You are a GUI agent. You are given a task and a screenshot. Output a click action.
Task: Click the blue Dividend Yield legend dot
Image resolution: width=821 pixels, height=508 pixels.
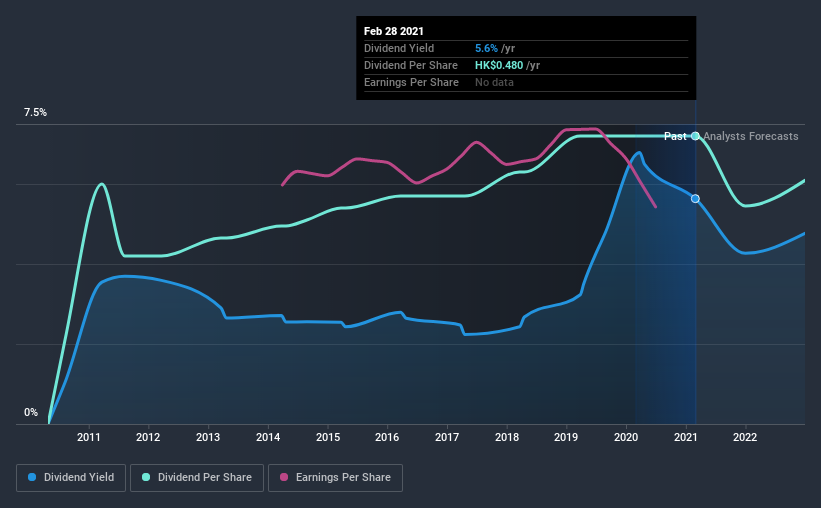coord(32,477)
